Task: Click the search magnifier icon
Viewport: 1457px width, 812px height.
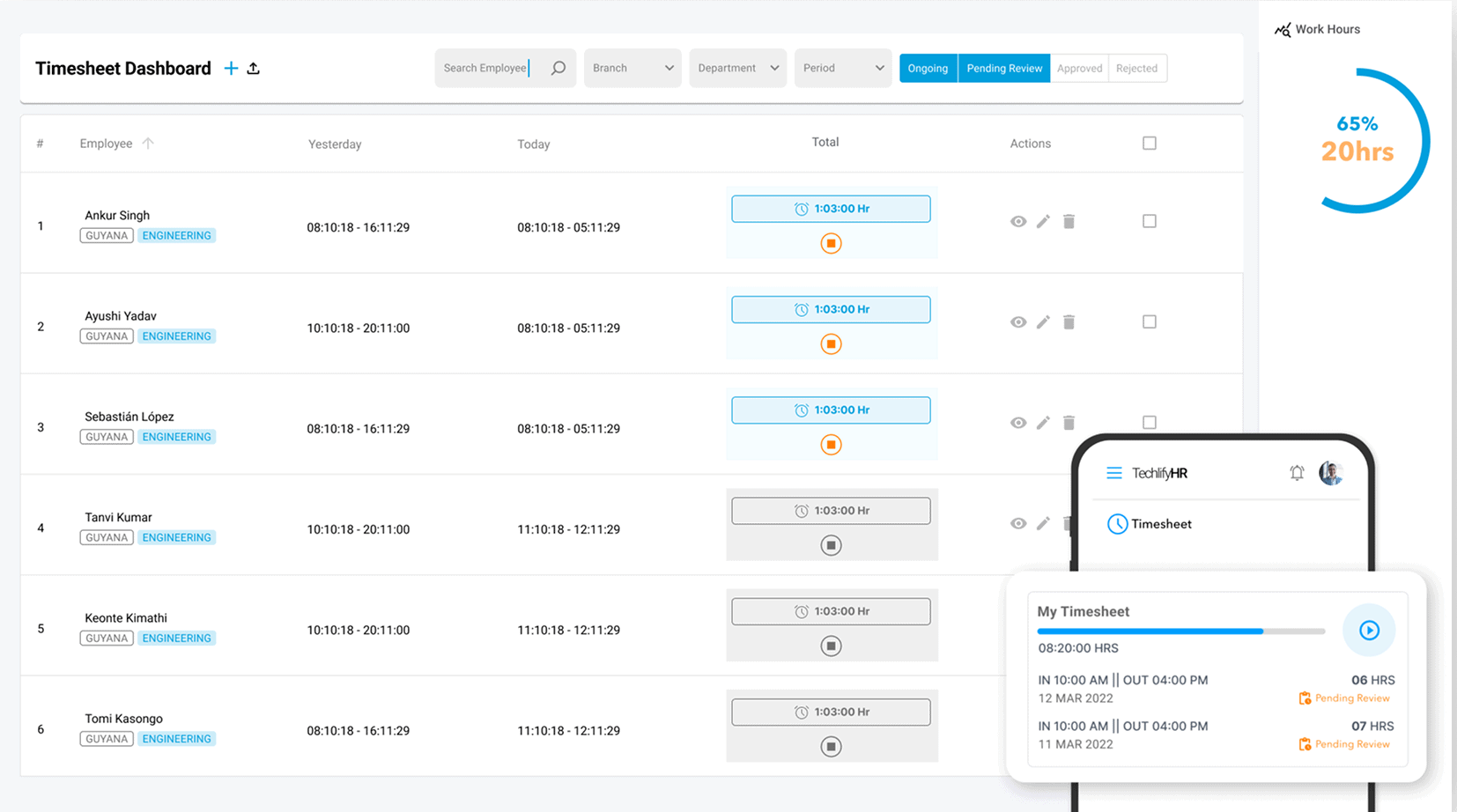Action: click(558, 68)
